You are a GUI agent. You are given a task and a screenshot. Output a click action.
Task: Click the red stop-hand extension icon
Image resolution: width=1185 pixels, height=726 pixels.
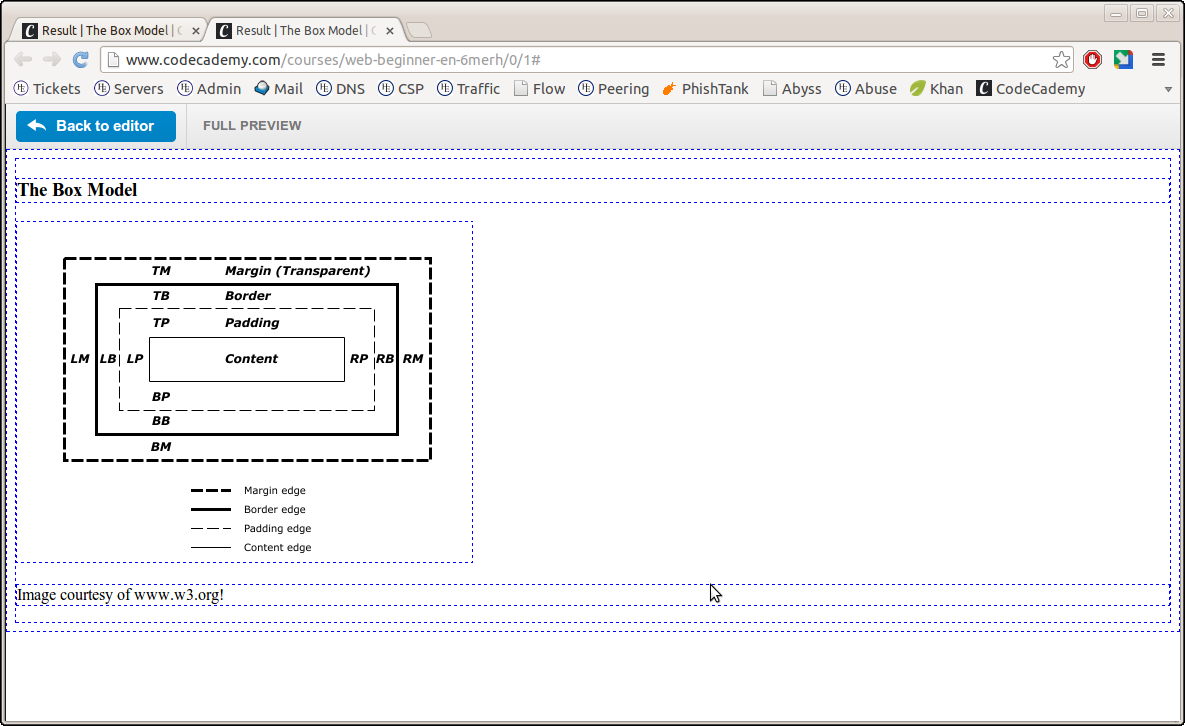[1092, 60]
